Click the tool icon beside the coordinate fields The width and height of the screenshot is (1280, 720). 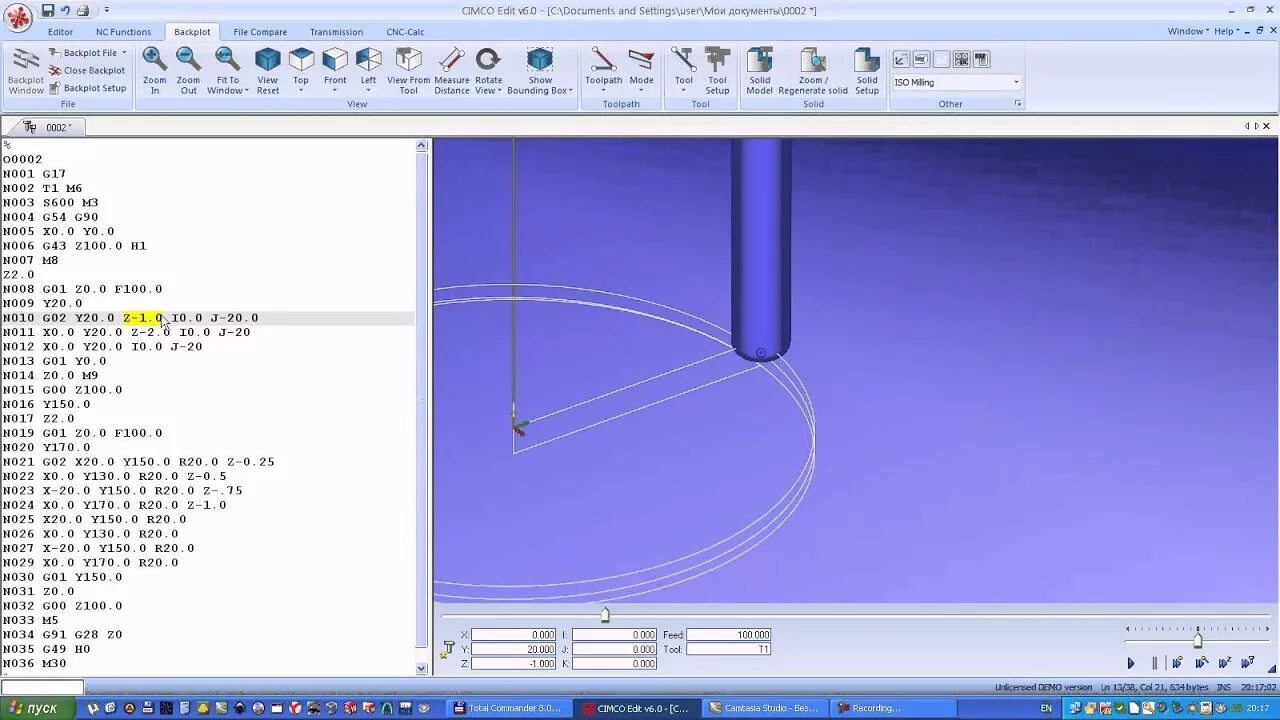coord(448,650)
